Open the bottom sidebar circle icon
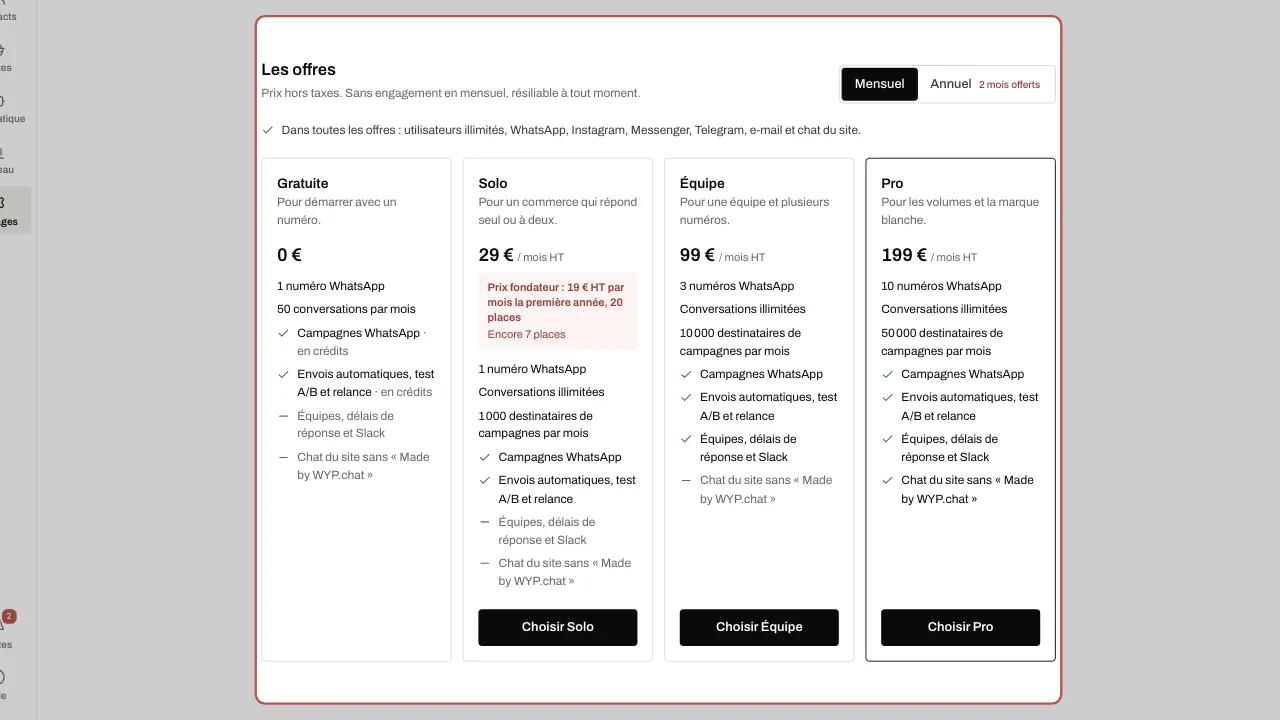This screenshot has width=1280, height=720. (2, 677)
